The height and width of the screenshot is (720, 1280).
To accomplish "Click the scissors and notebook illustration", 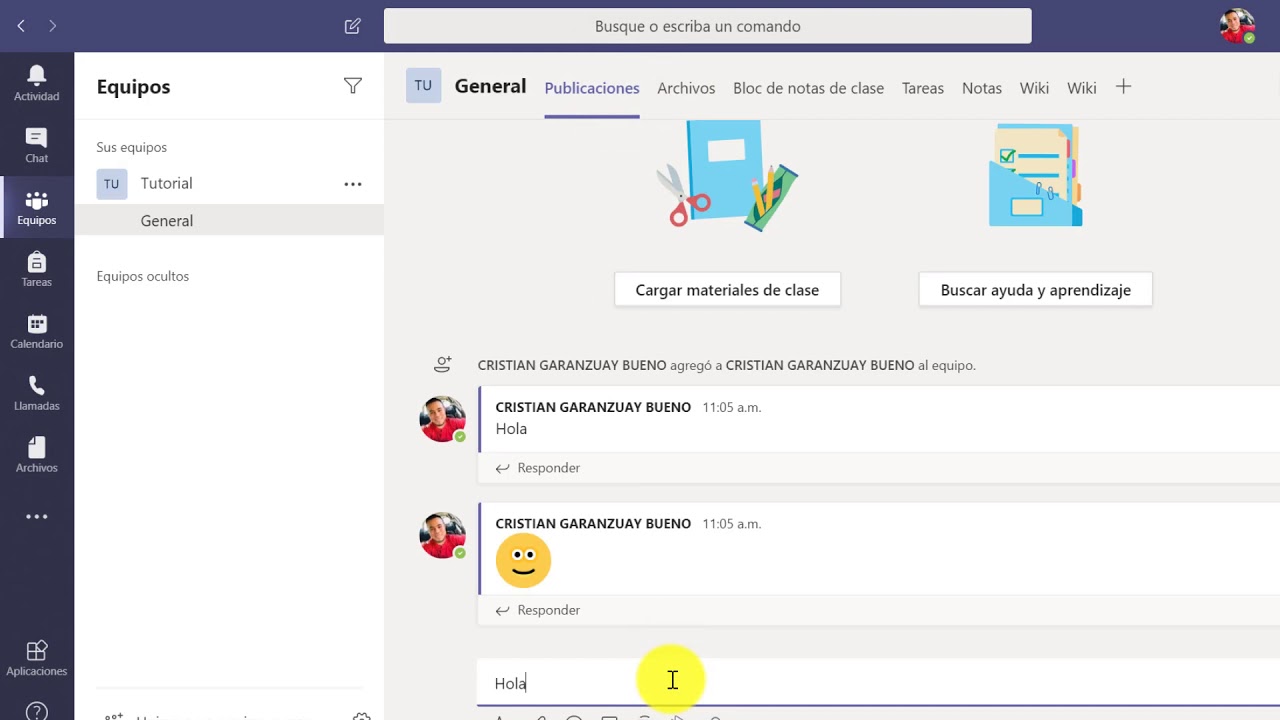I will point(727,176).
